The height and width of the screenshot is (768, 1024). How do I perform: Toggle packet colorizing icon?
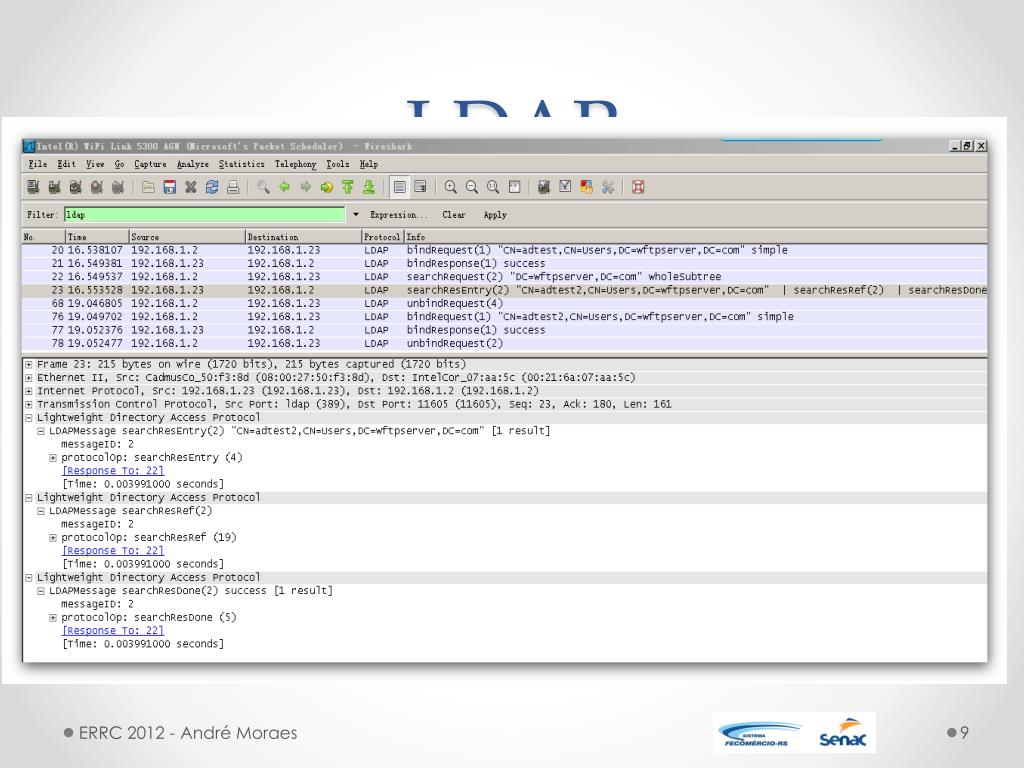coord(400,187)
